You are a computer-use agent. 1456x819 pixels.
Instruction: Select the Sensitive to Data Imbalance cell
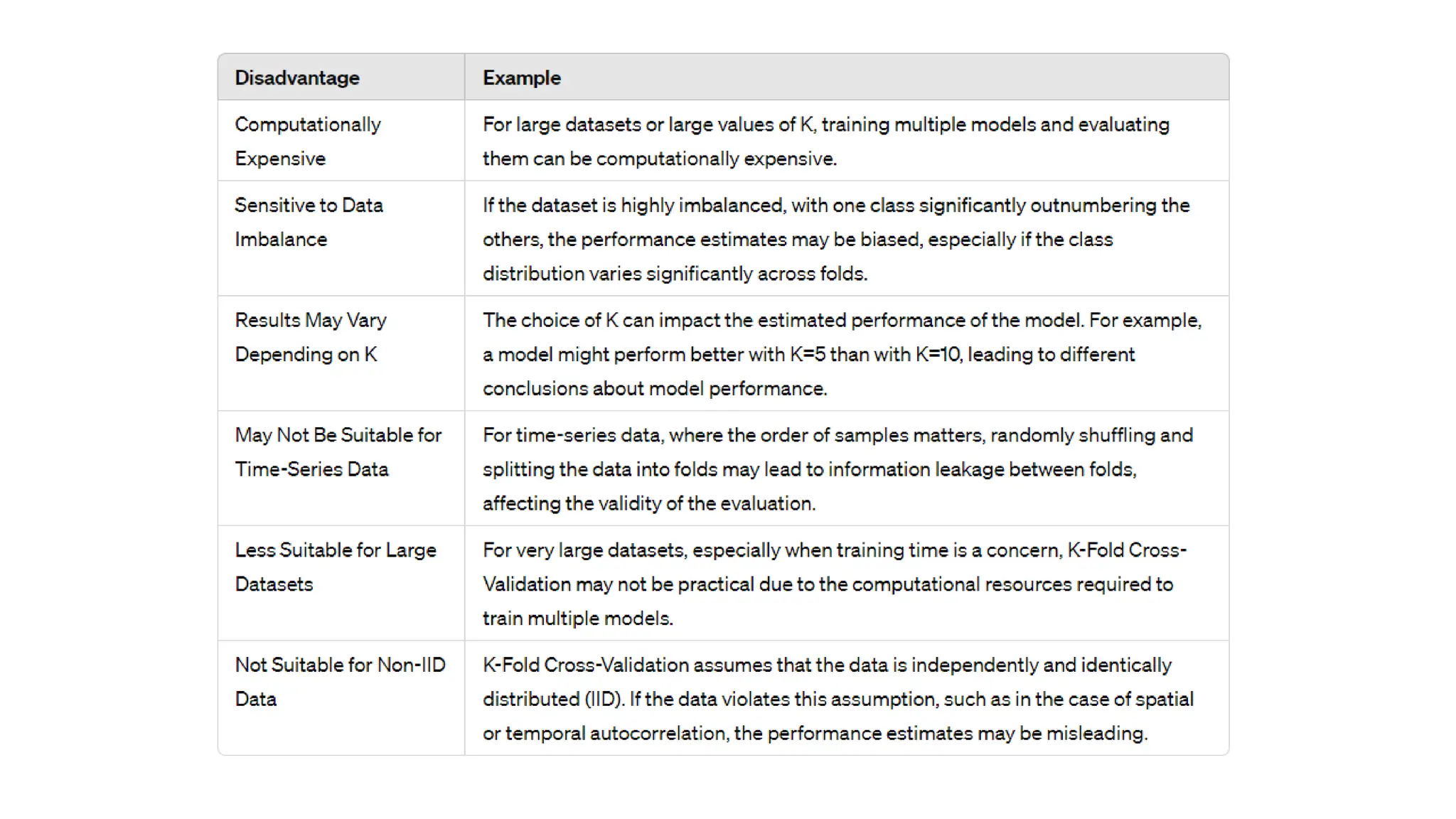309,222
